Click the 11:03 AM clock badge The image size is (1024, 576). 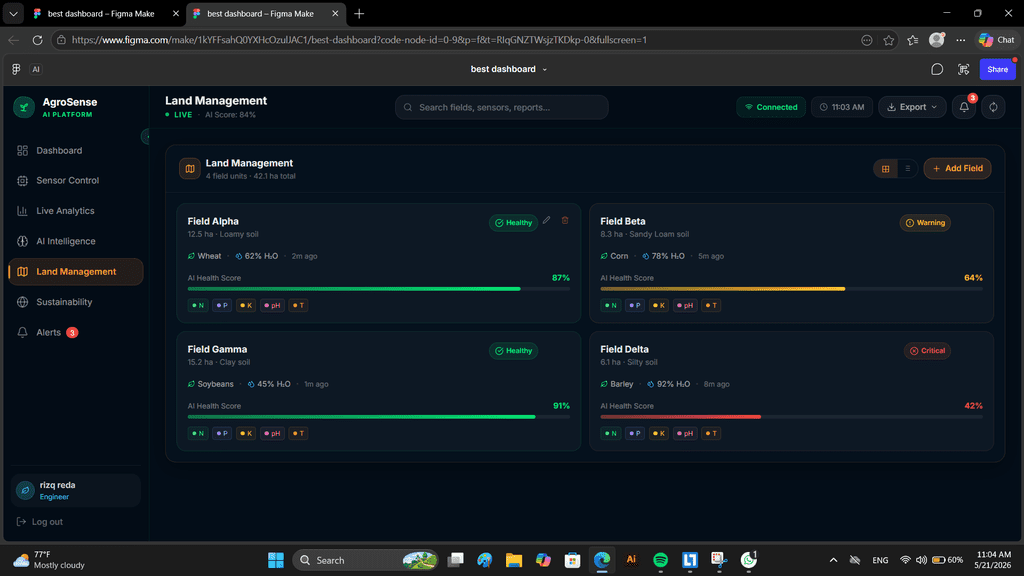(x=842, y=107)
